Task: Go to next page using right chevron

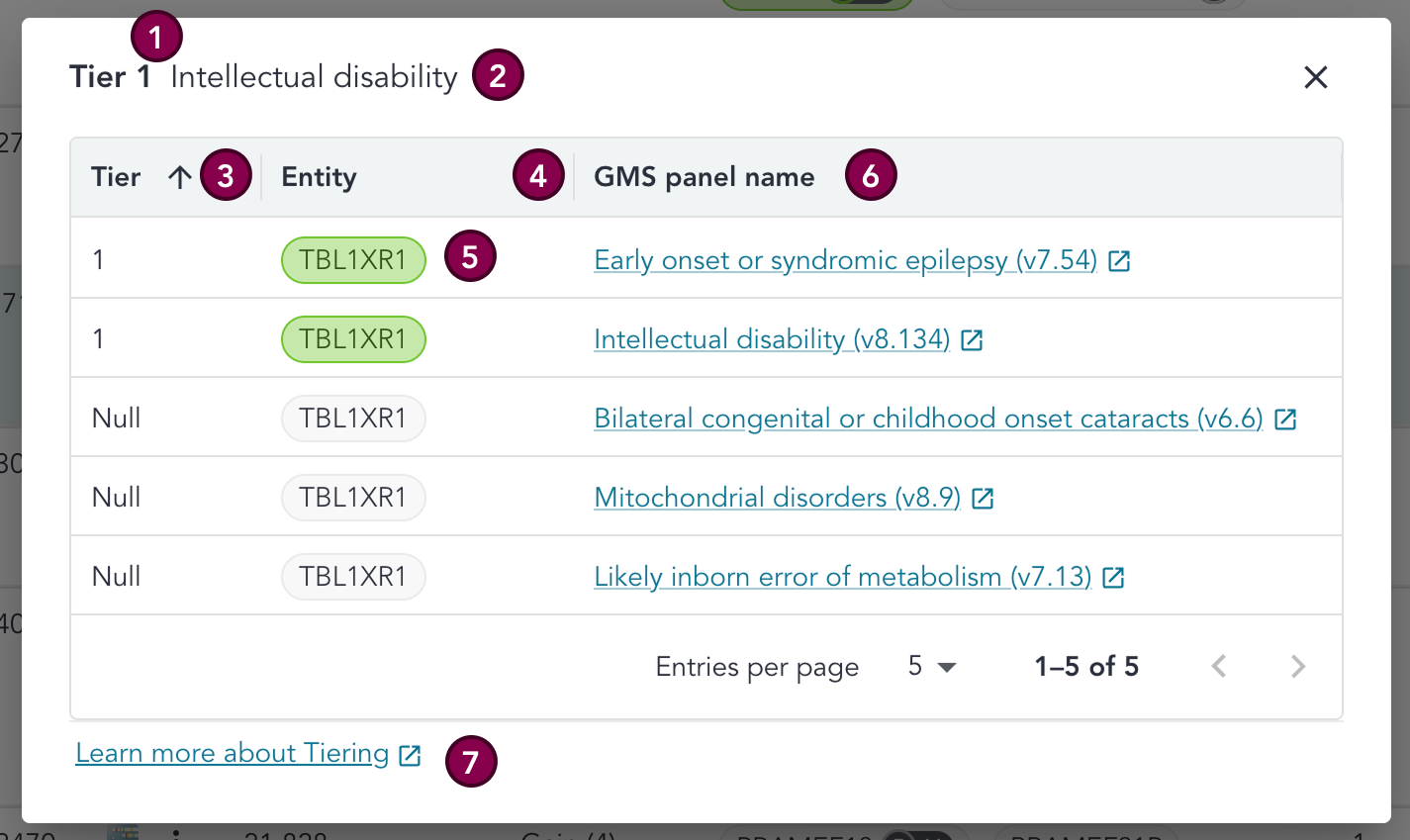Action: (x=1297, y=666)
